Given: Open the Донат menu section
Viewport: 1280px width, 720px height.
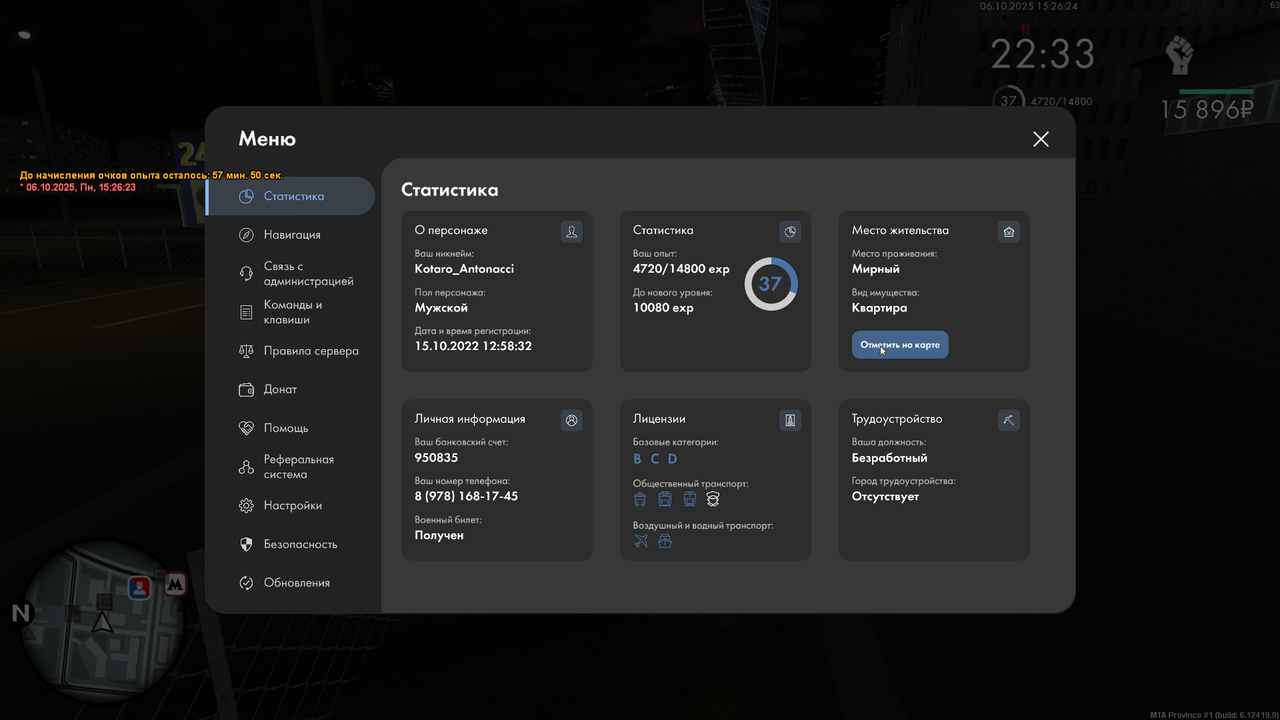Looking at the screenshot, I should 291,390.
